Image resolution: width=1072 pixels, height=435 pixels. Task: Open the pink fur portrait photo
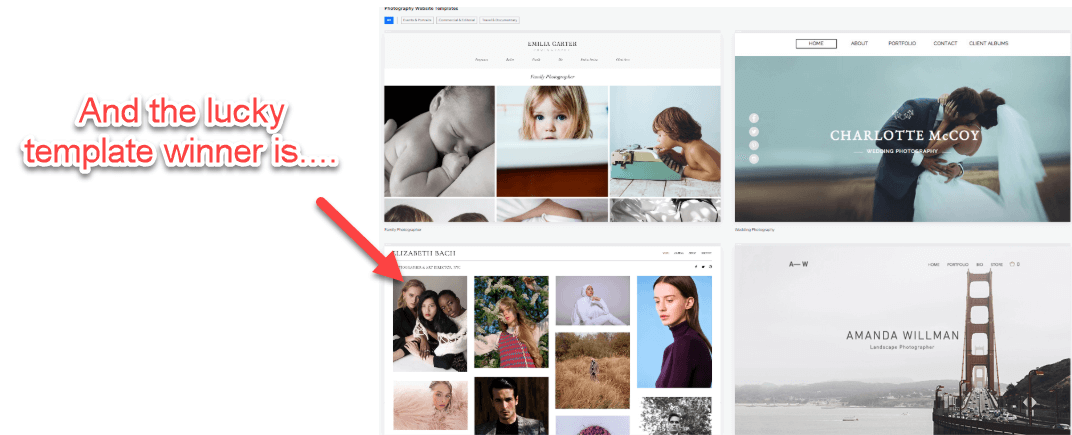coord(430,405)
